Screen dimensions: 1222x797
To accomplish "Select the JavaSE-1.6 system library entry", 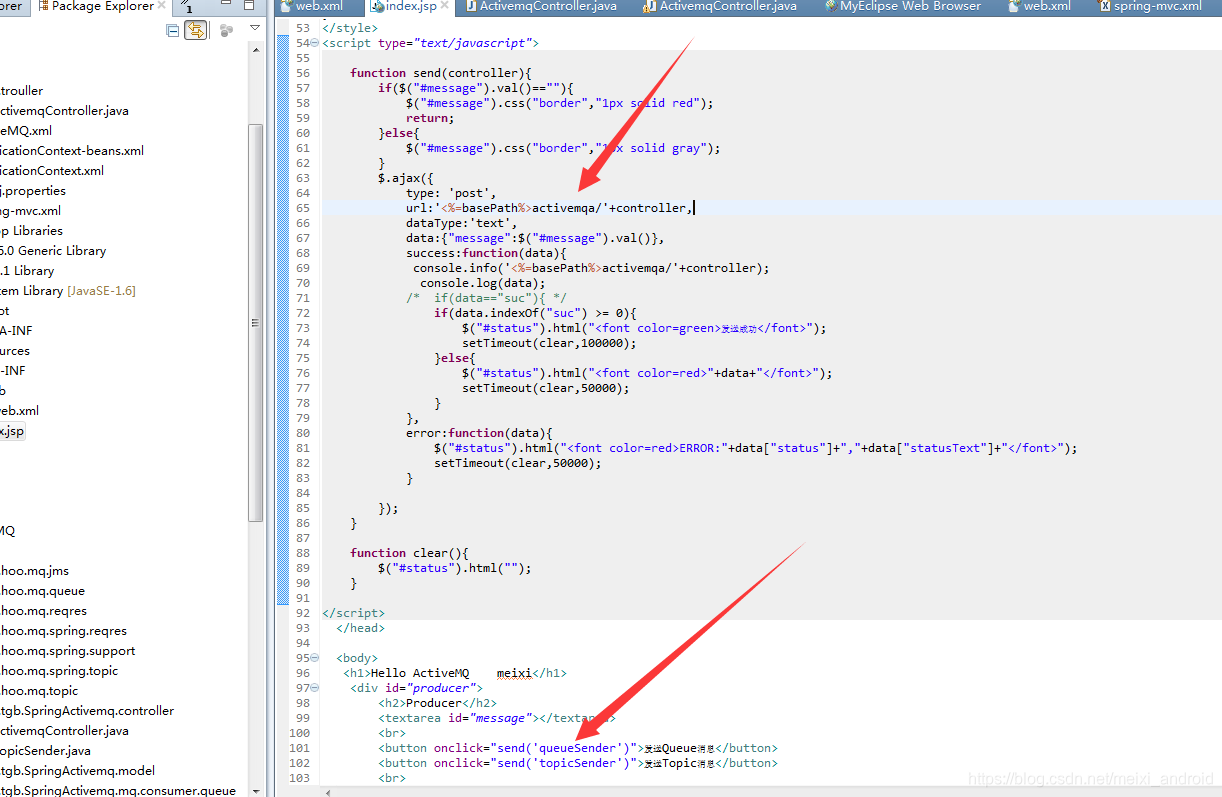I will (x=68, y=290).
